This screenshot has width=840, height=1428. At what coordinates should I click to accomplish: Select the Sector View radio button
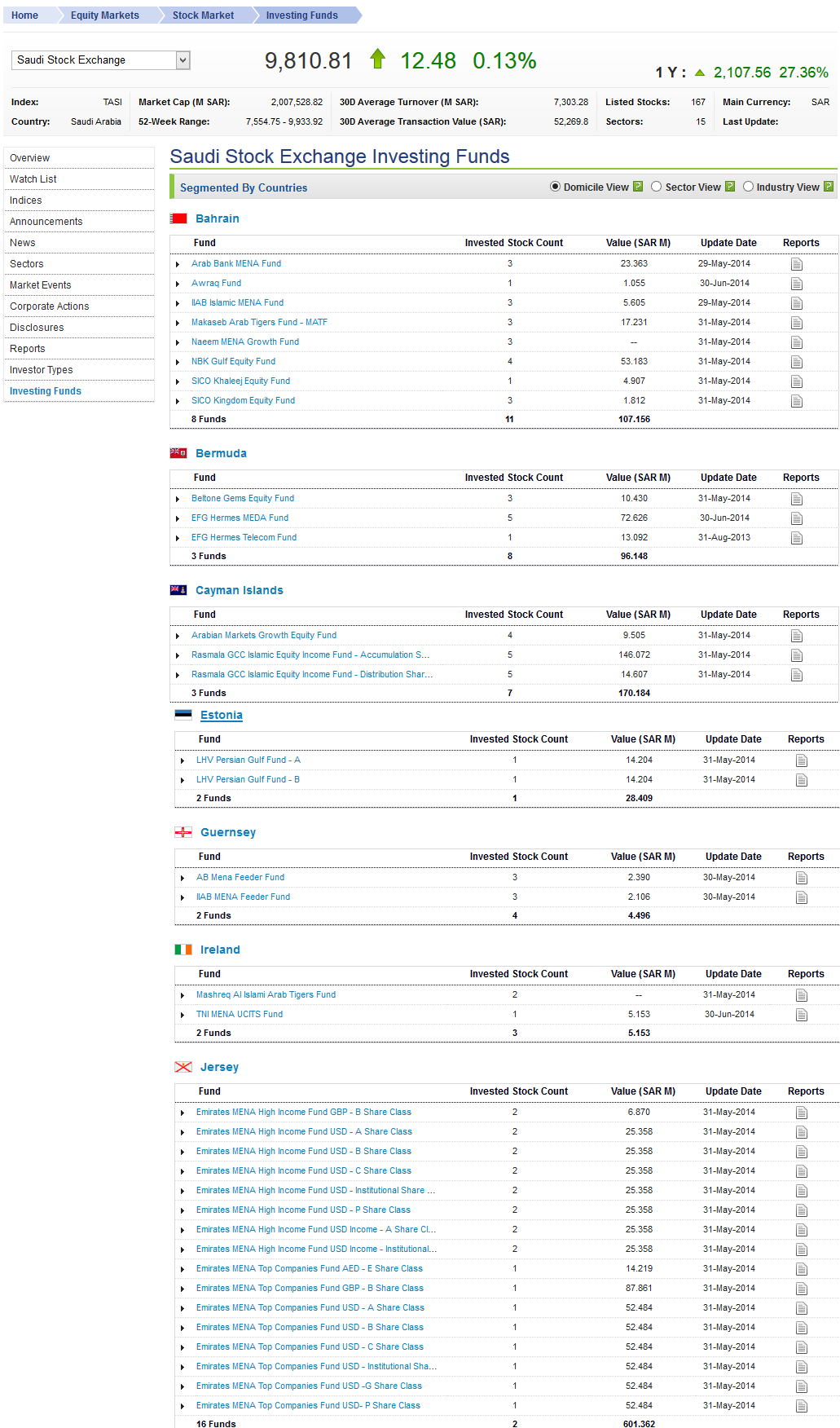(656, 187)
